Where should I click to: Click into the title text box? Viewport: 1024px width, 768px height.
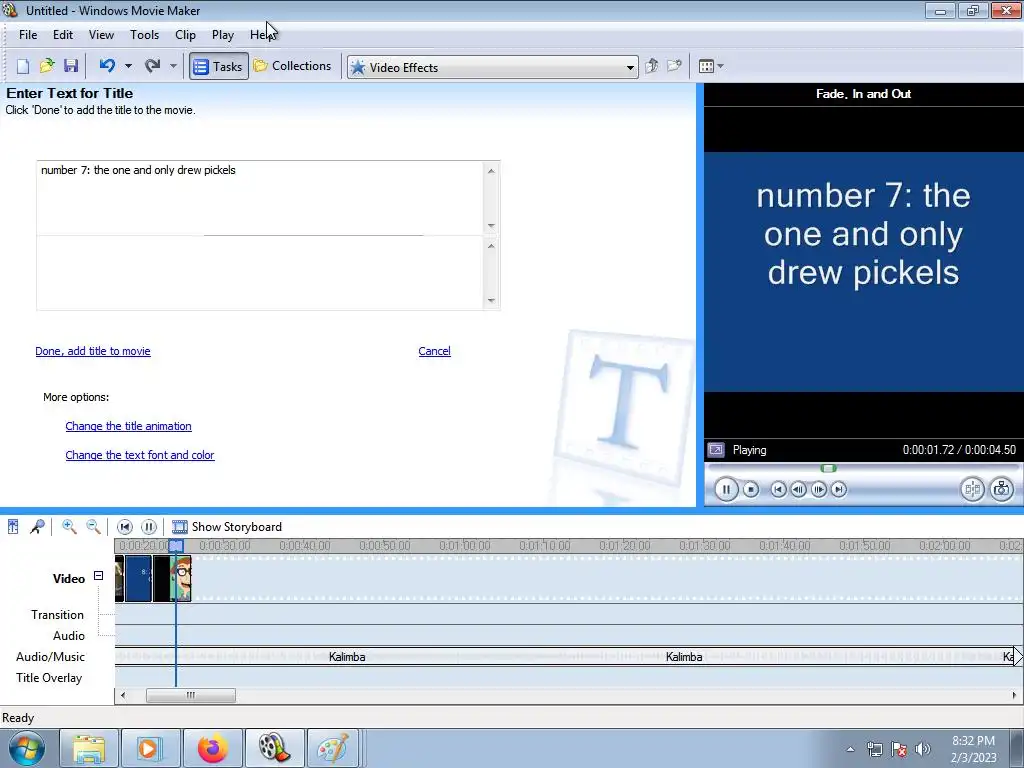261,198
